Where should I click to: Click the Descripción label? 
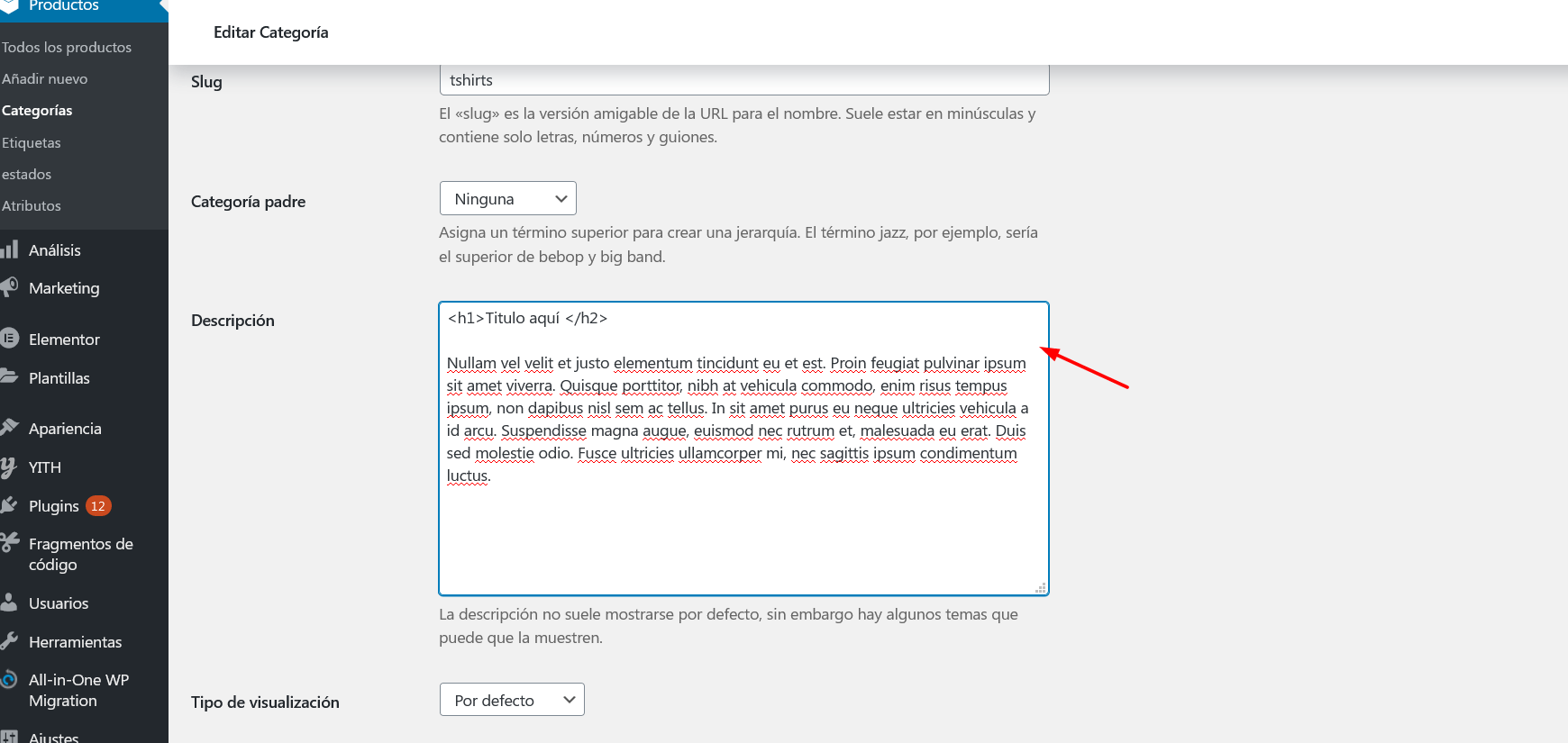(232, 321)
